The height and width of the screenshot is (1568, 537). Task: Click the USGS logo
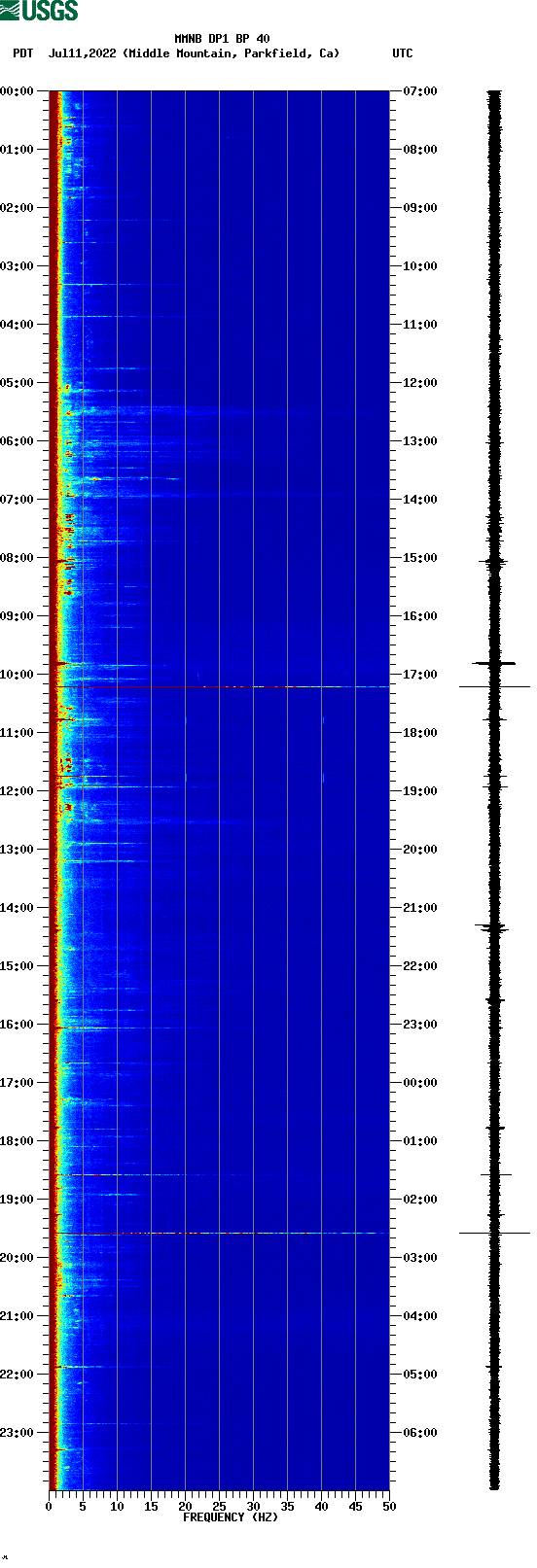tap(39, 11)
